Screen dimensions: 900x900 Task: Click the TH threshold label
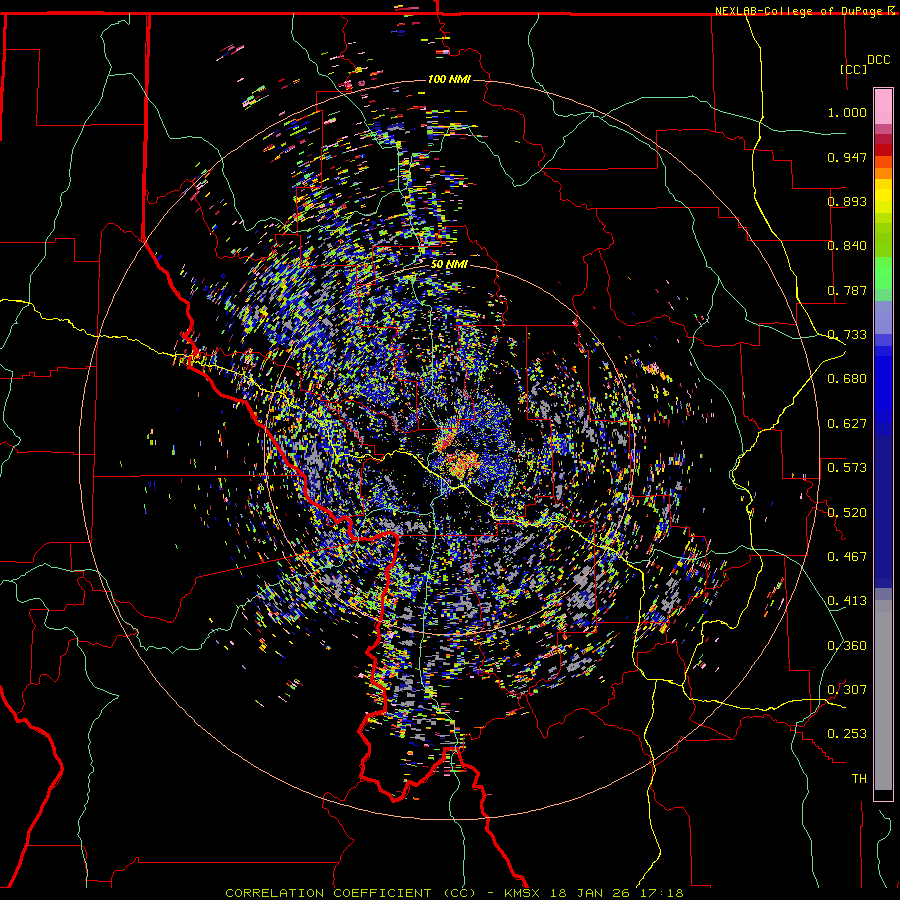pyautogui.click(x=859, y=779)
